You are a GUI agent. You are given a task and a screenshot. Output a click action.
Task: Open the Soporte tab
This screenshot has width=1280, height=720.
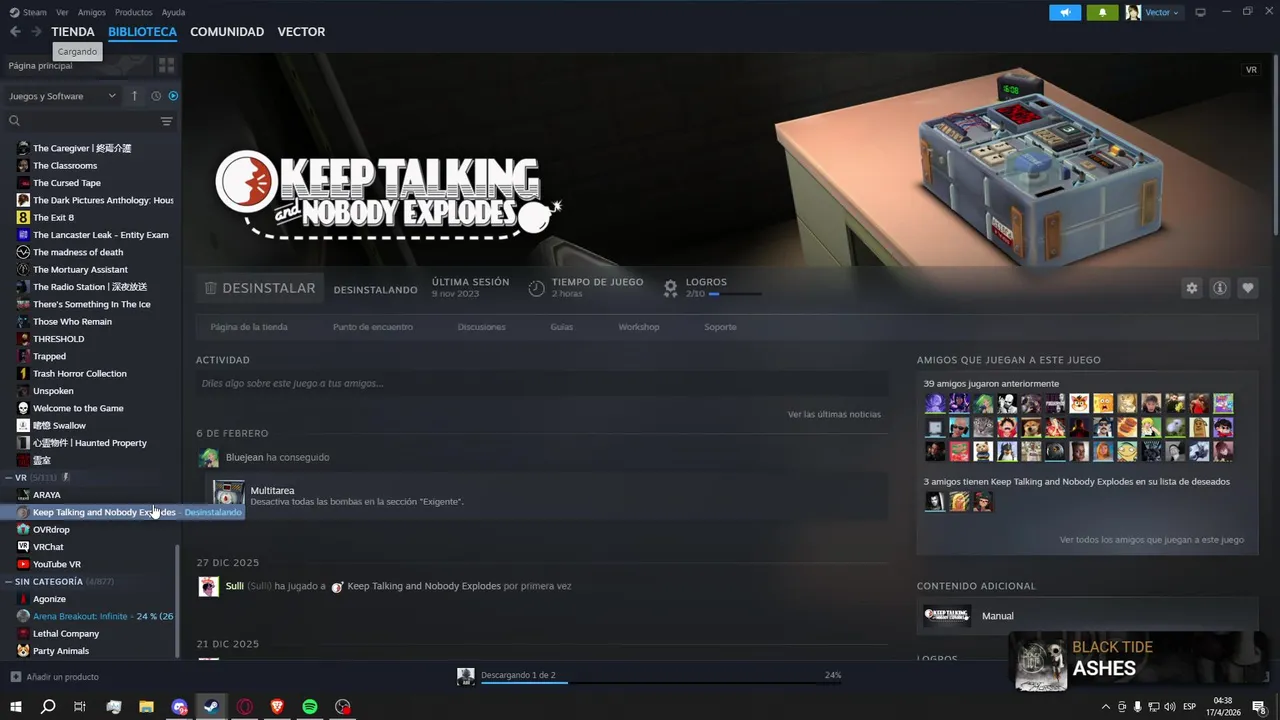tap(720, 327)
